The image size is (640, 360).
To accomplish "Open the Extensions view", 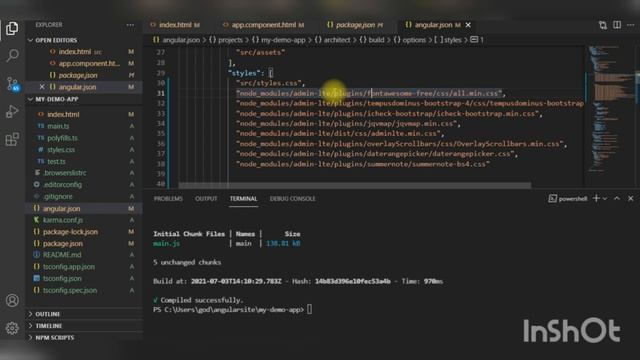I will 12,139.
